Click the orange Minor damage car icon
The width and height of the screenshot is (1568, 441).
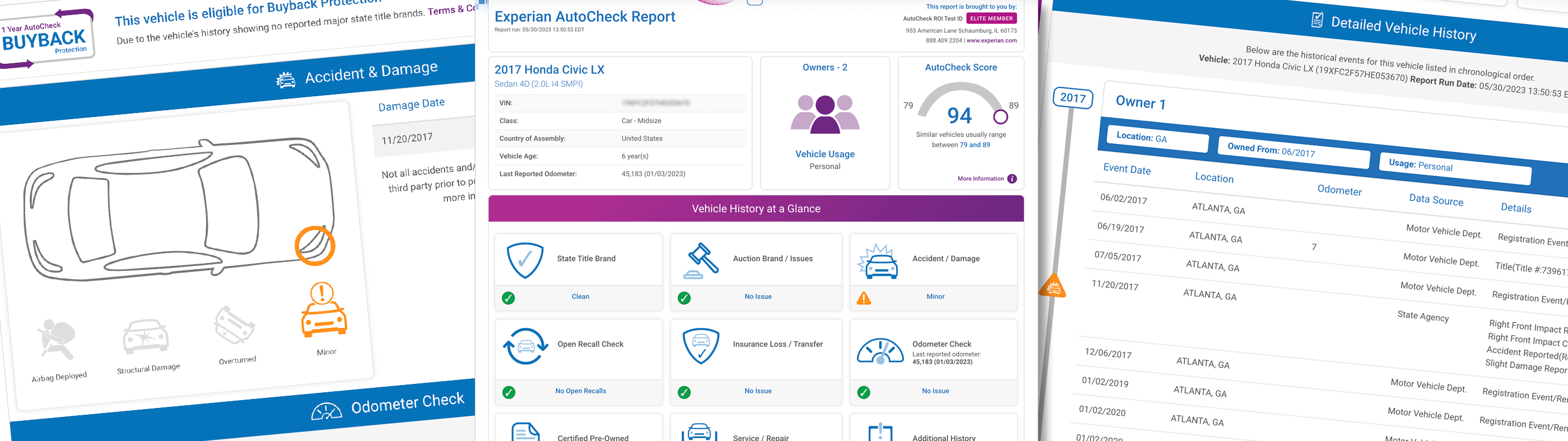click(x=323, y=310)
